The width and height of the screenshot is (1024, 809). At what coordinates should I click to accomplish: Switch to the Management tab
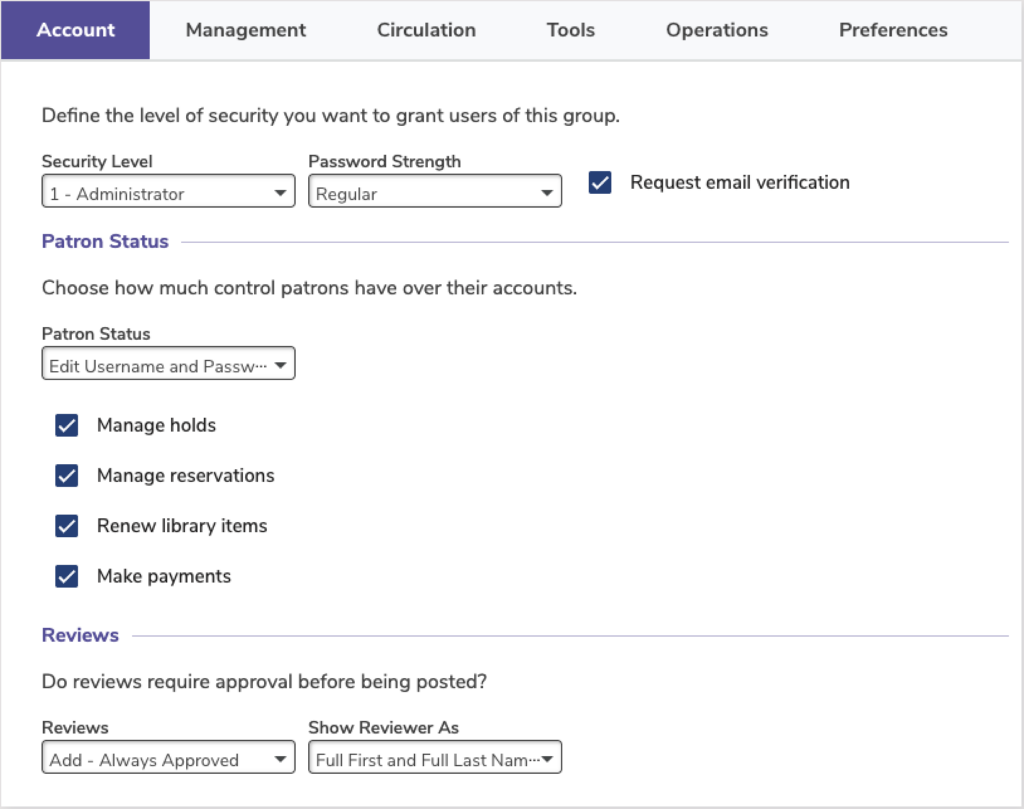pyautogui.click(x=246, y=30)
